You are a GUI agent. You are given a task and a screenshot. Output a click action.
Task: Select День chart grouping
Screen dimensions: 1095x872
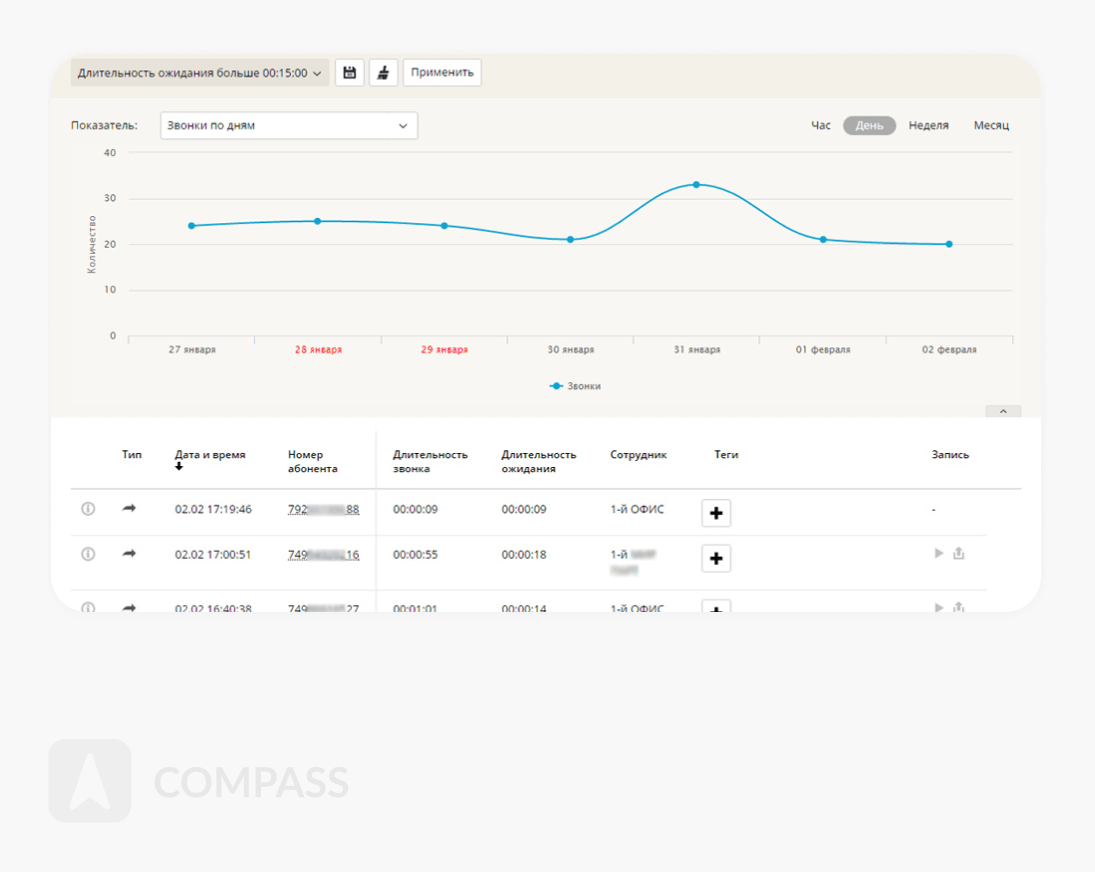[869, 126]
